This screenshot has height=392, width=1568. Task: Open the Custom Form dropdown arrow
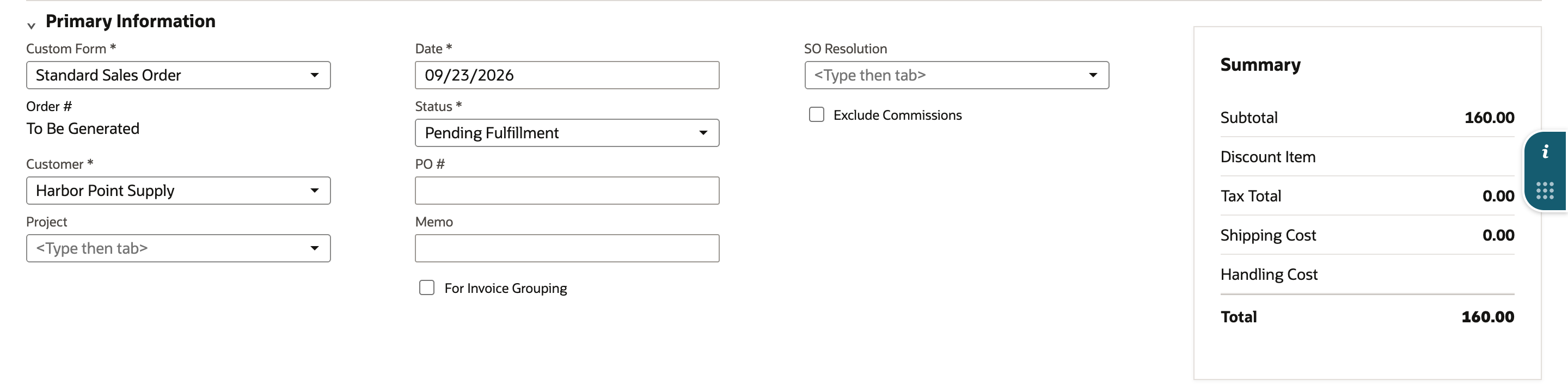pyautogui.click(x=314, y=75)
